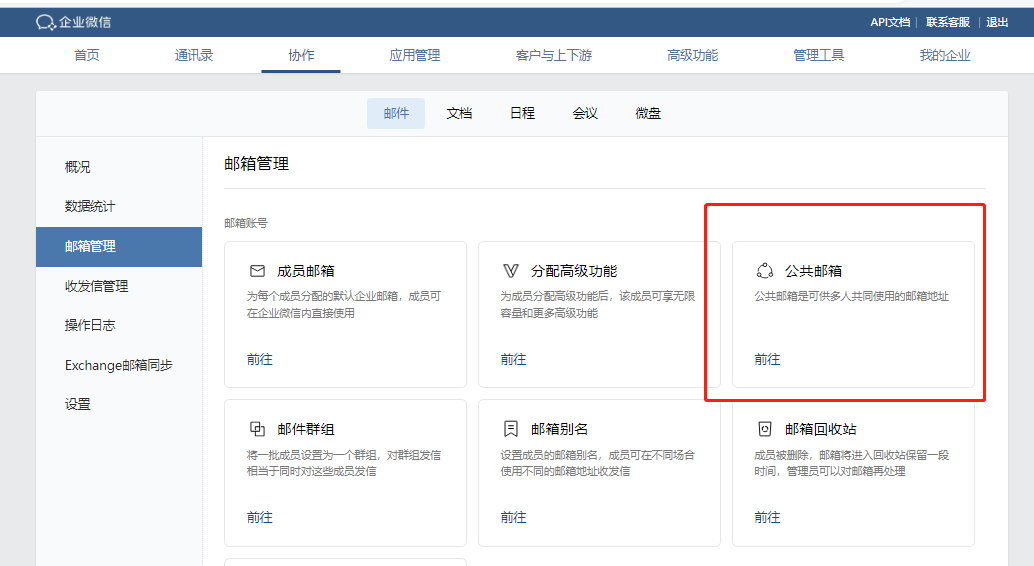The height and width of the screenshot is (566, 1034).
Task: Switch to the 微盘 sub-tab
Action: [648, 114]
